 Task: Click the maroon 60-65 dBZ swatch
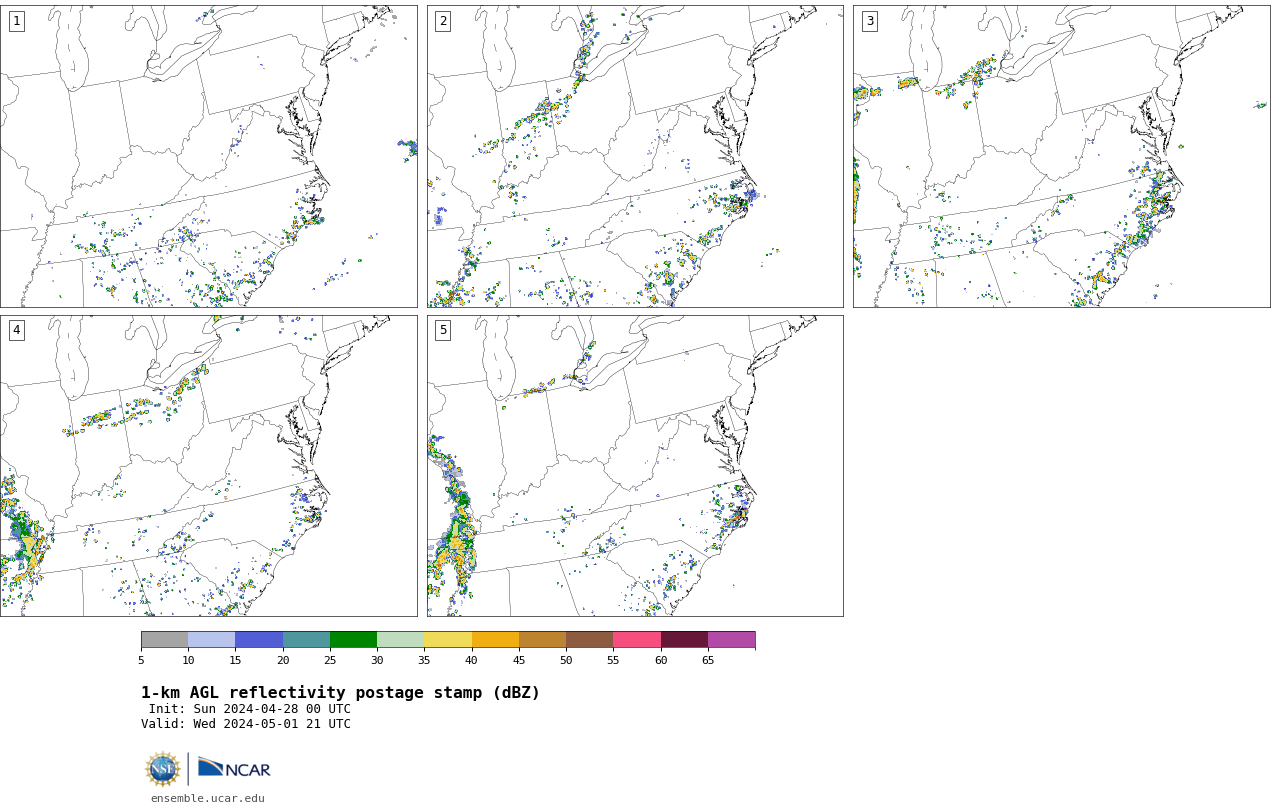click(x=684, y=640)
